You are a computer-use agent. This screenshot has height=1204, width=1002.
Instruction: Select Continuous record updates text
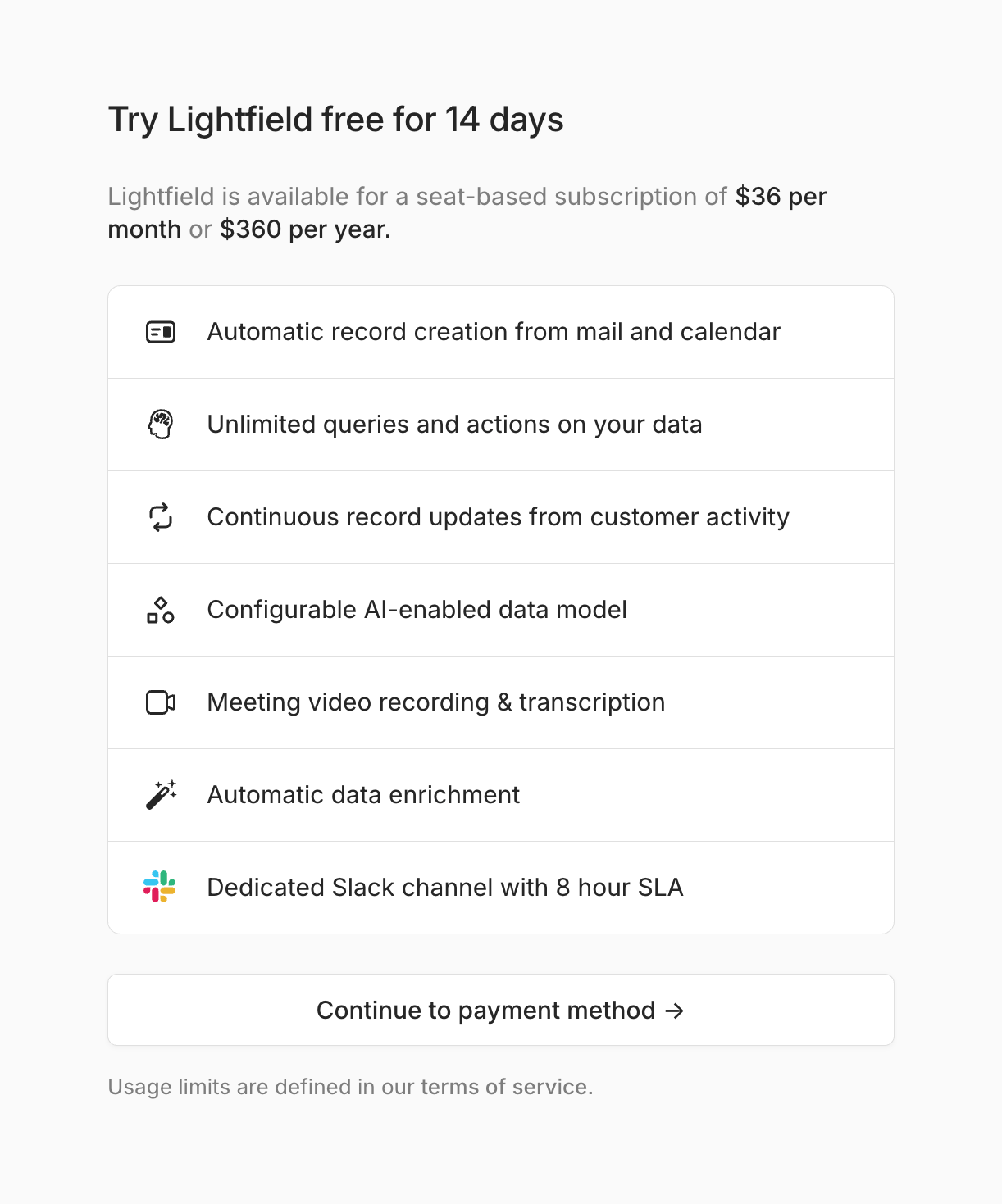[x=498, y=517]
